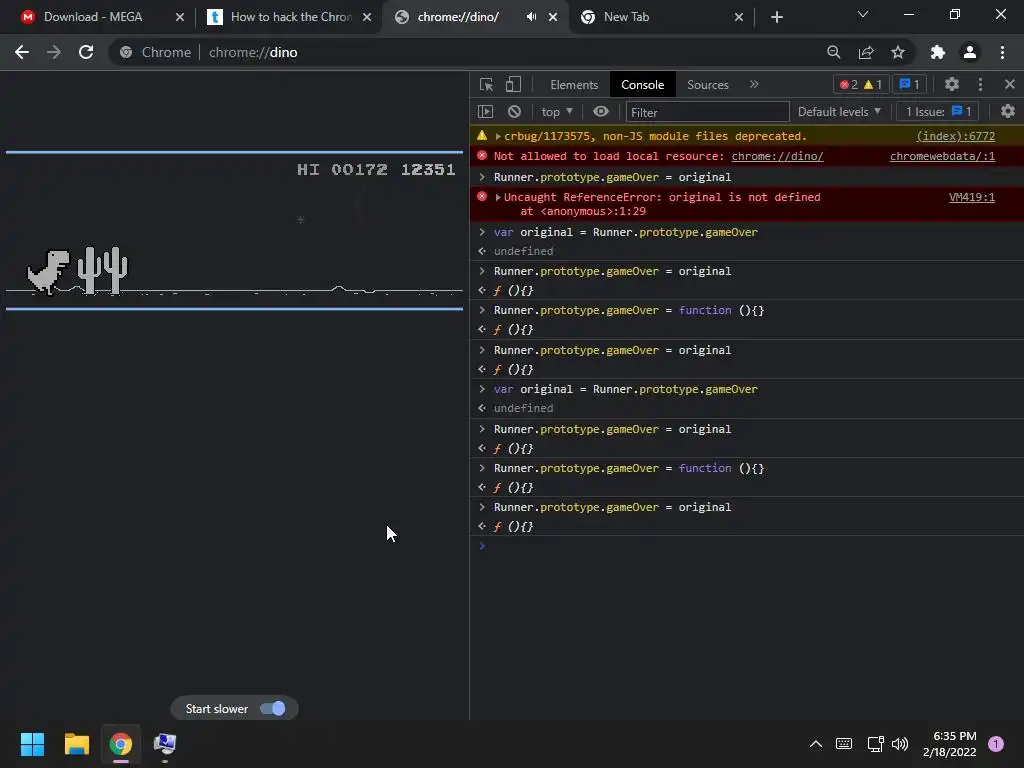Open the tab search dropdown arrow
The height and width of the screenshot is (768, 1024).
tap(863, 14)
